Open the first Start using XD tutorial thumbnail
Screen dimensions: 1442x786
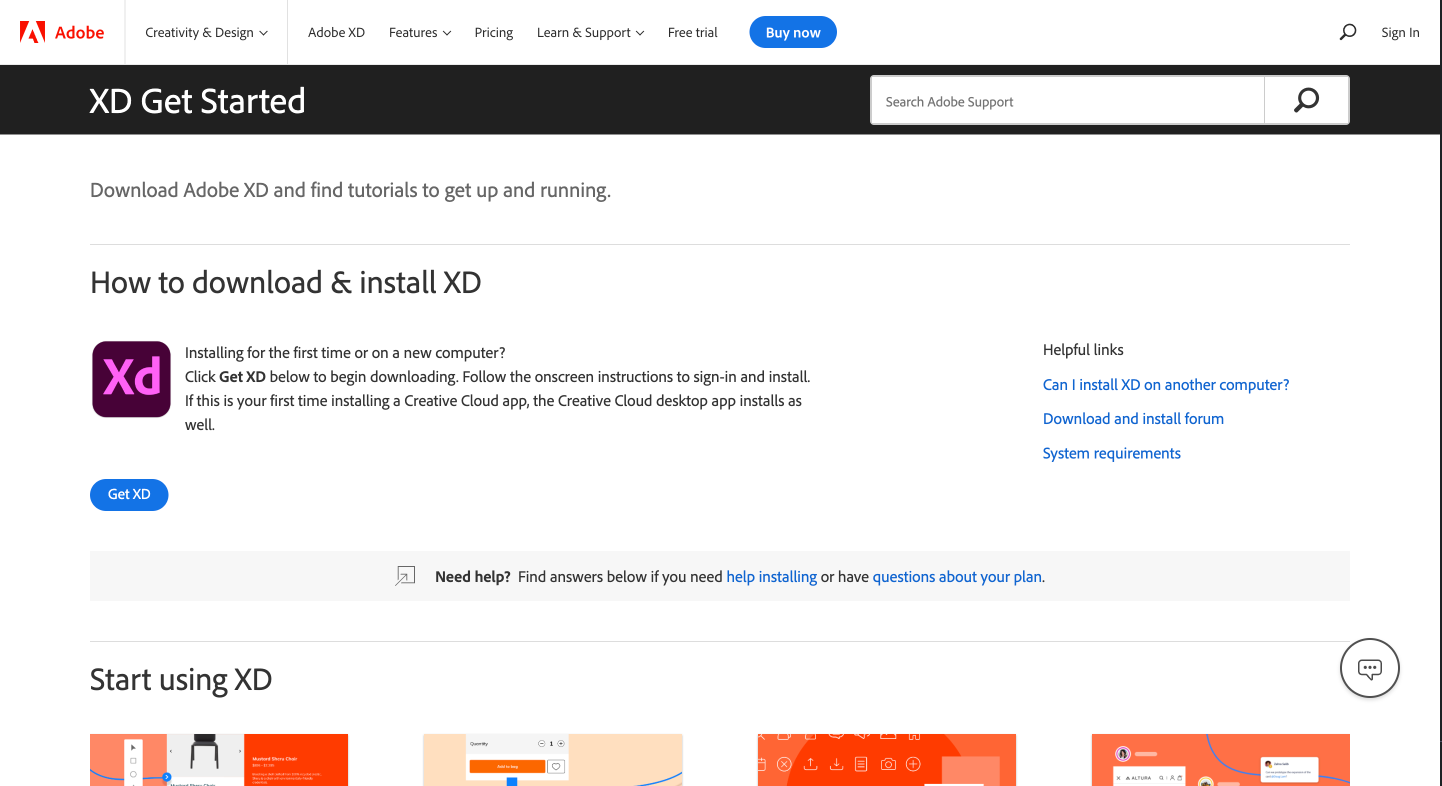218,760
